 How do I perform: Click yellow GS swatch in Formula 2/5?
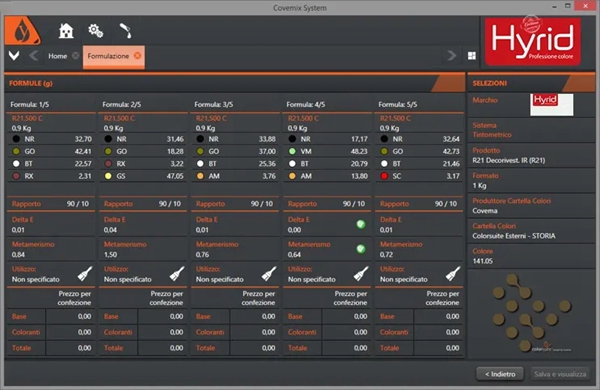108,176
